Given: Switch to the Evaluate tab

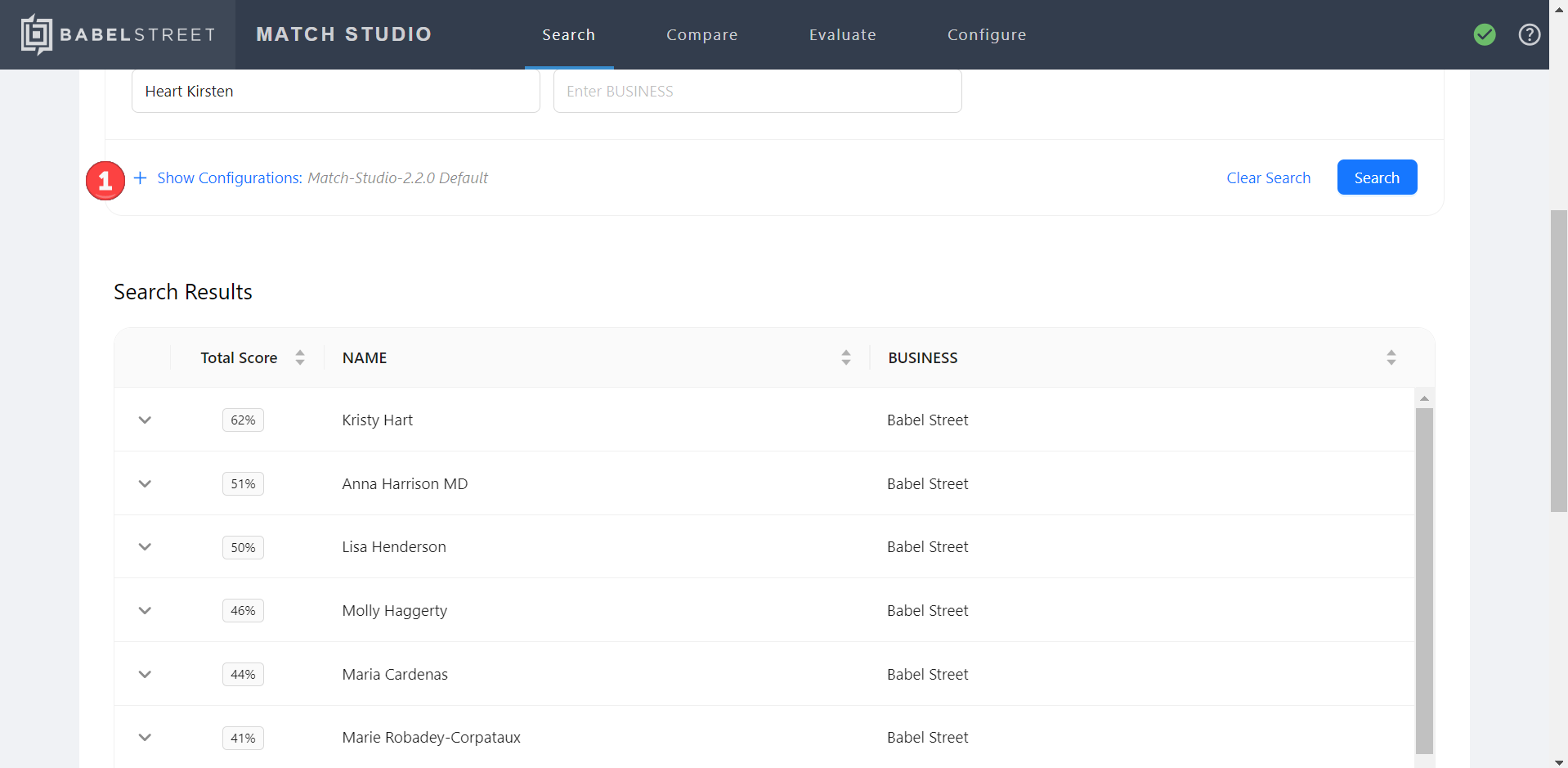Looking at the screenshot, I should (x=843, y=34).
